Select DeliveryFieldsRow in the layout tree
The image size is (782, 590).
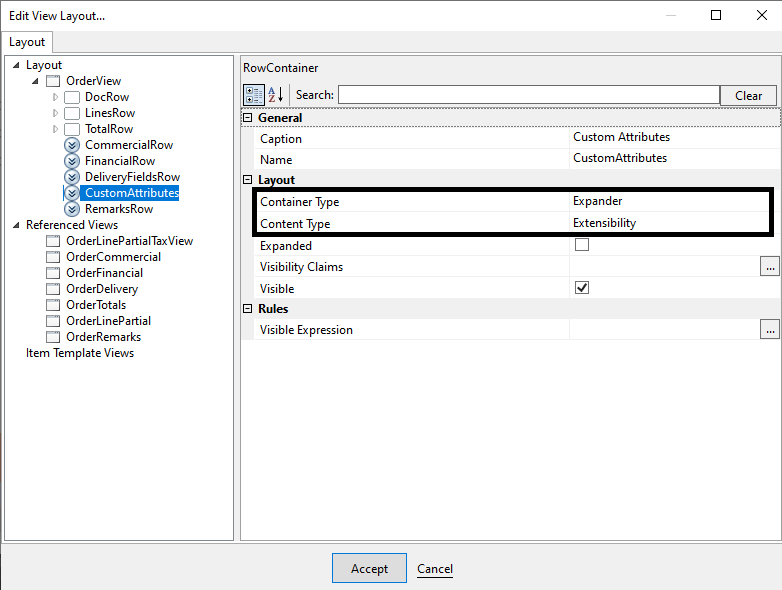coord(132,177)
